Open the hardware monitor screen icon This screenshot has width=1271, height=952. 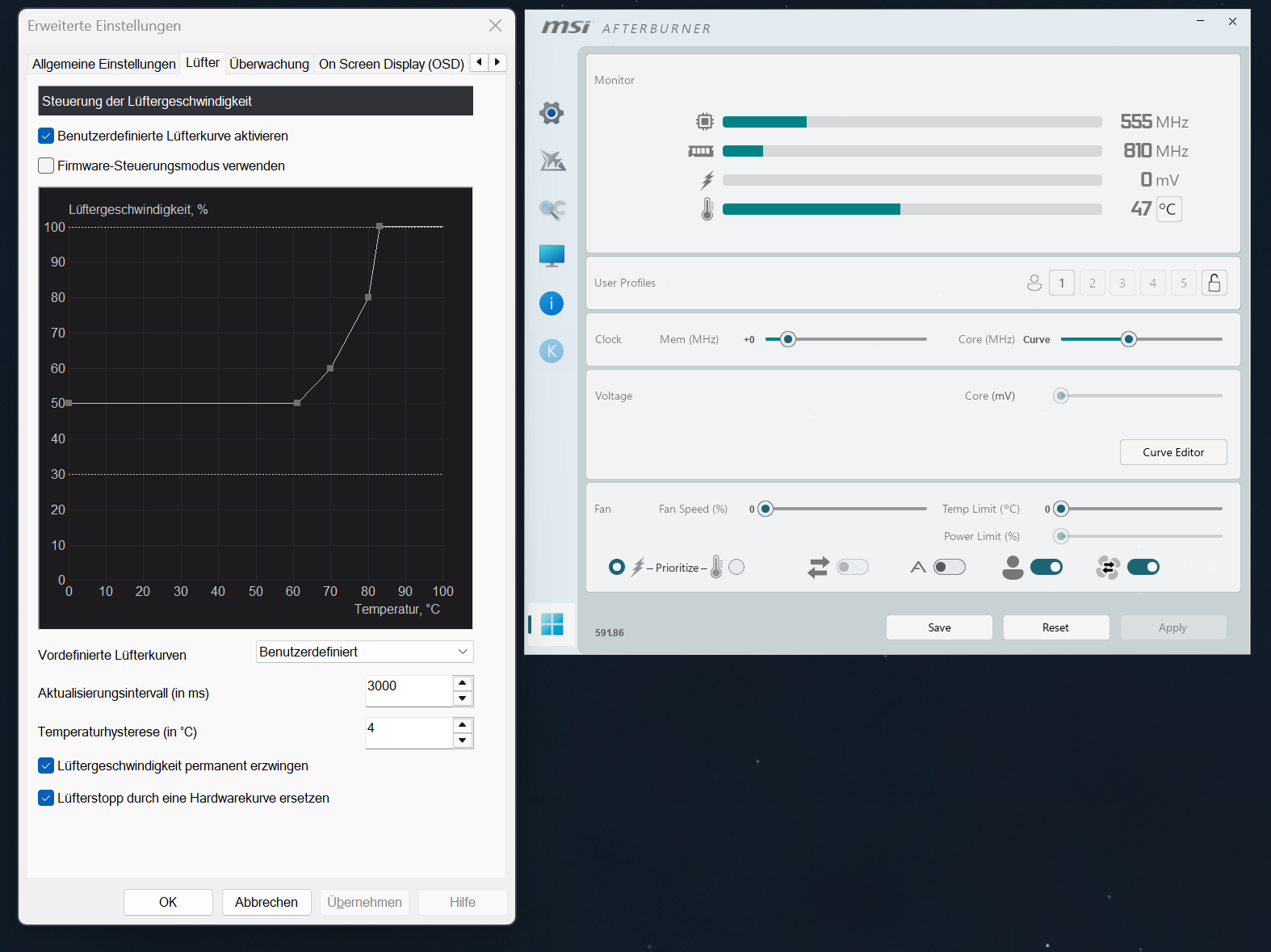[x=552, y=255]
